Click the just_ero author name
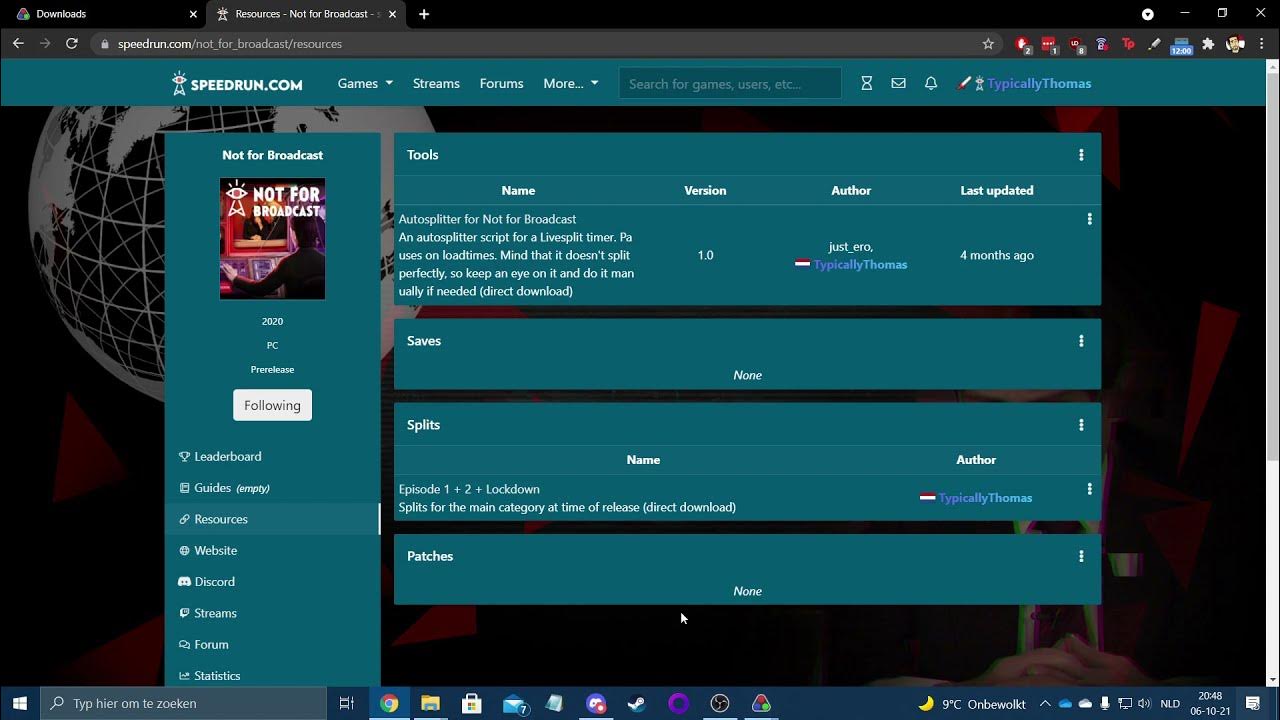This screenshot has height=720, width=1280. [851, 247]
